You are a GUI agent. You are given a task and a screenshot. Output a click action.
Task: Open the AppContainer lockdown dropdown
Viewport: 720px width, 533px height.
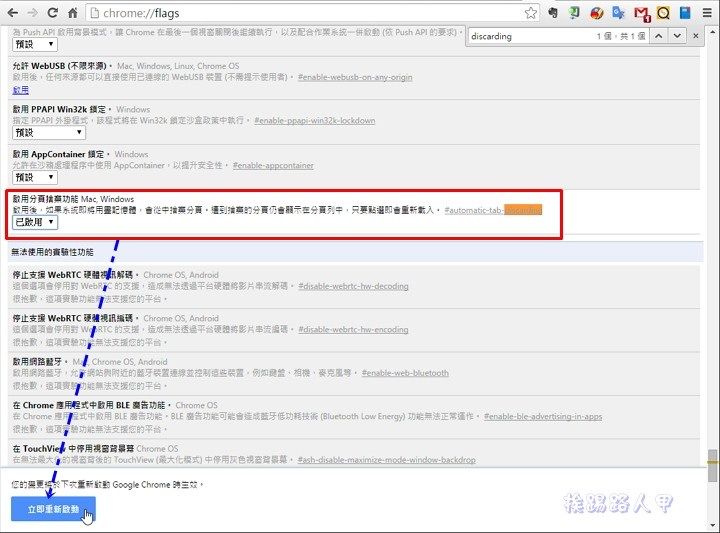34,177
